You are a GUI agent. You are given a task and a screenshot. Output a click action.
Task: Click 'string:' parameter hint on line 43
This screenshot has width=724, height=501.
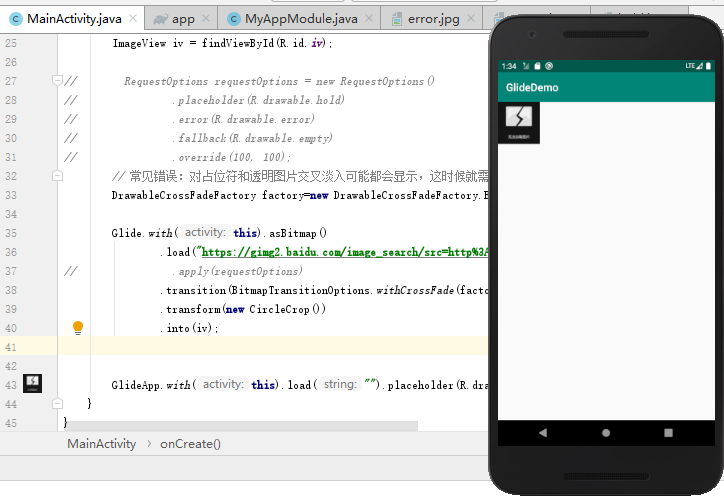click(x=341, y=384)
